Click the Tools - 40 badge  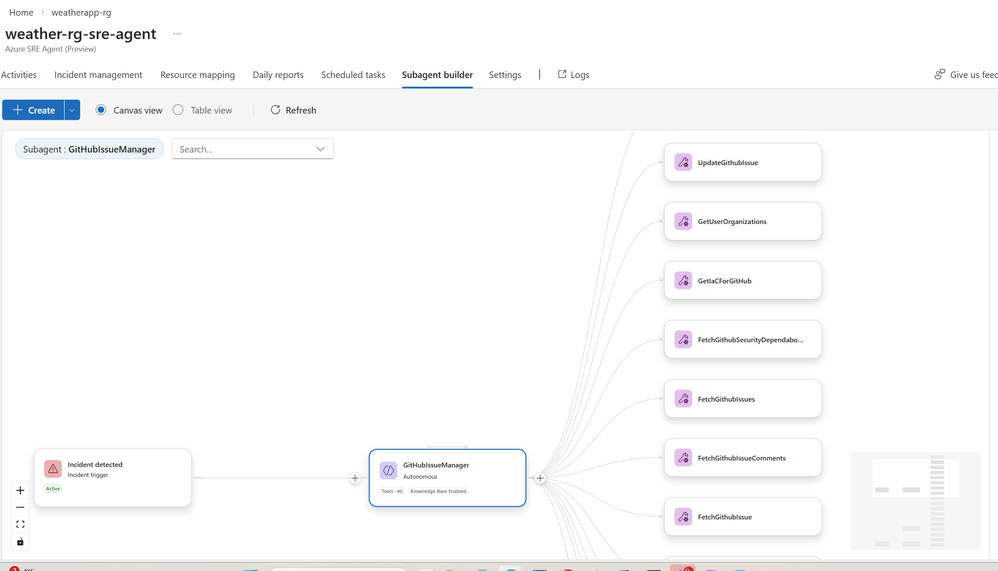coord(392,491)
